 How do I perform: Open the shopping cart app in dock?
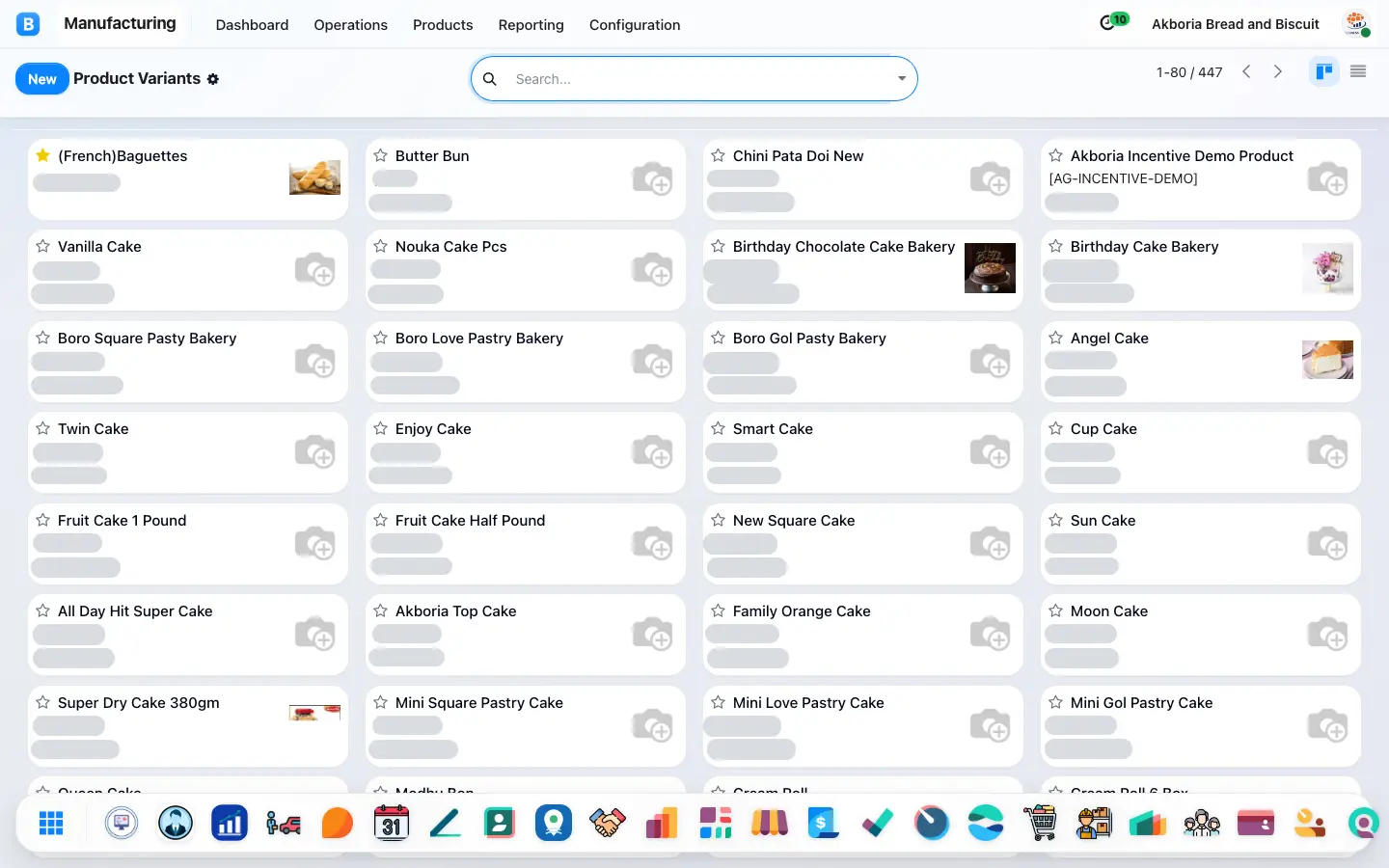[1040, 824]
